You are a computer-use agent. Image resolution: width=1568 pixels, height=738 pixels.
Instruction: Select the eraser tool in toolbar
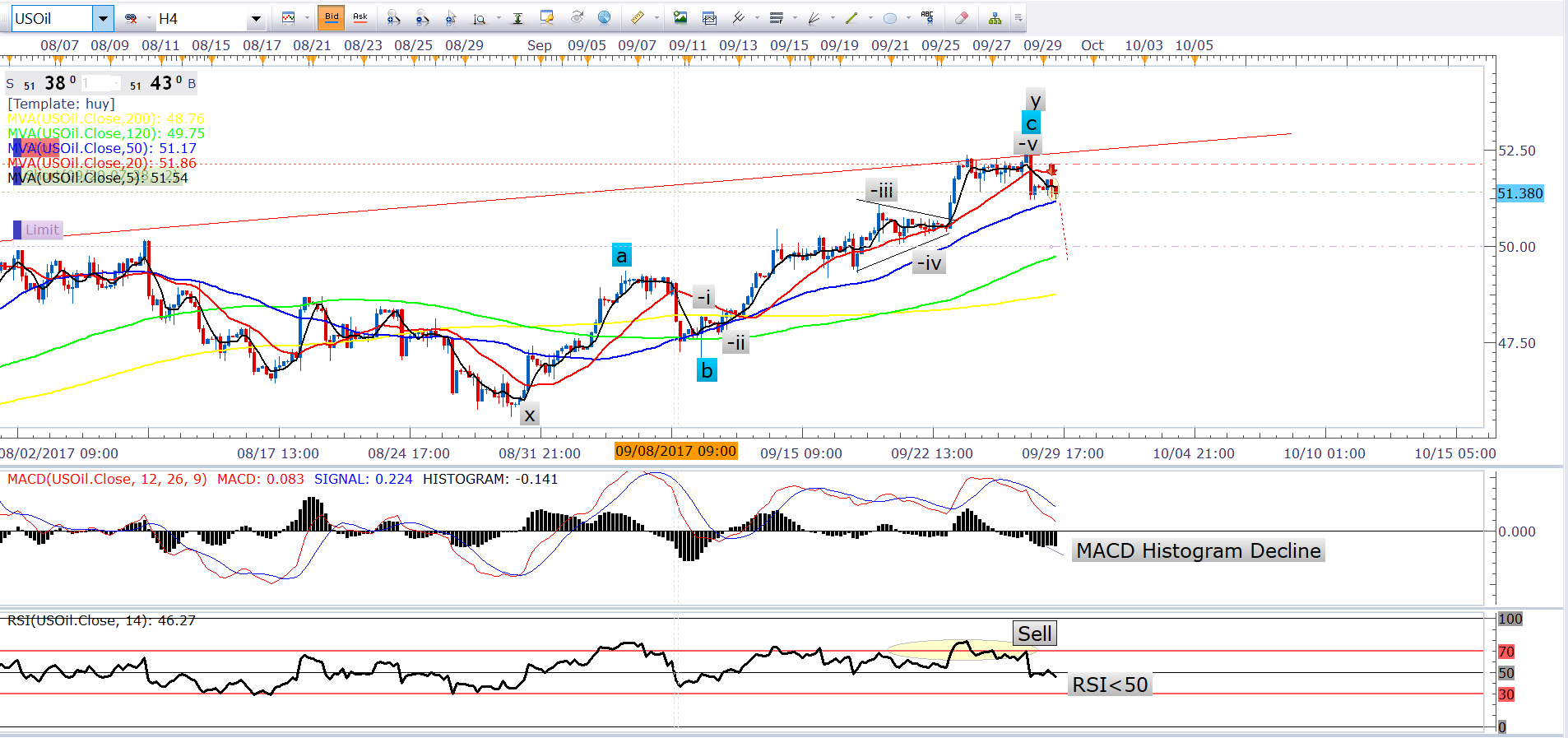pyautogui.click(x=961, y=17)
